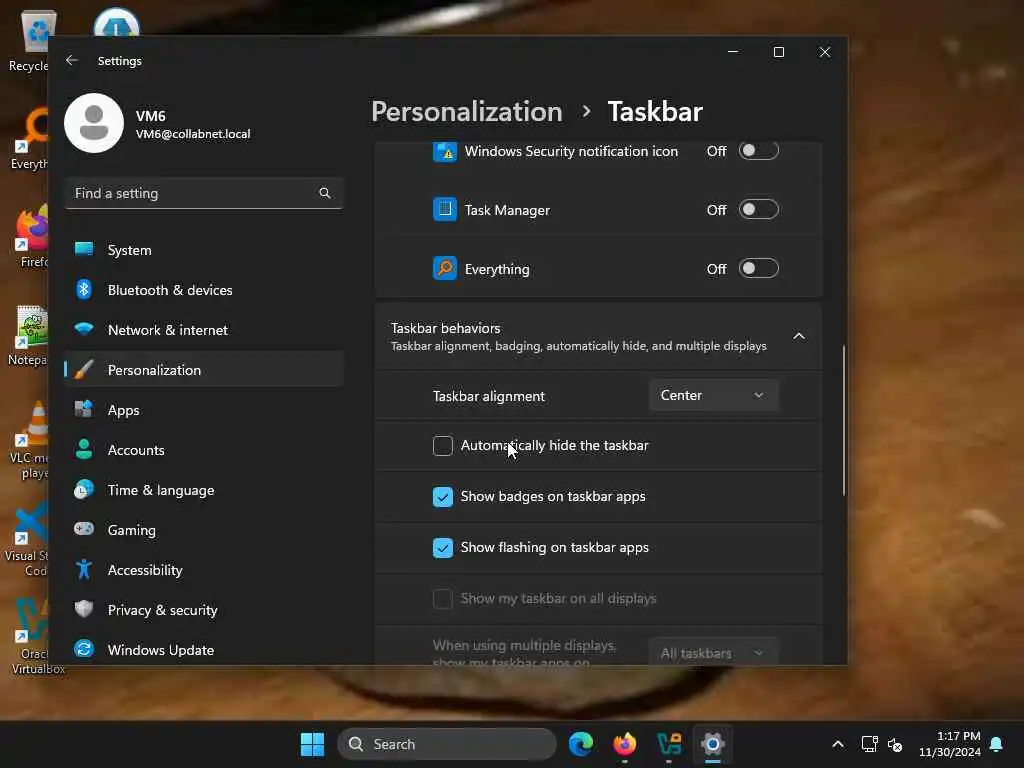Image resolution: width=1024 pixels, height=768 pixels.
Task: Select the Personalization category
Action: click(204, 370)
